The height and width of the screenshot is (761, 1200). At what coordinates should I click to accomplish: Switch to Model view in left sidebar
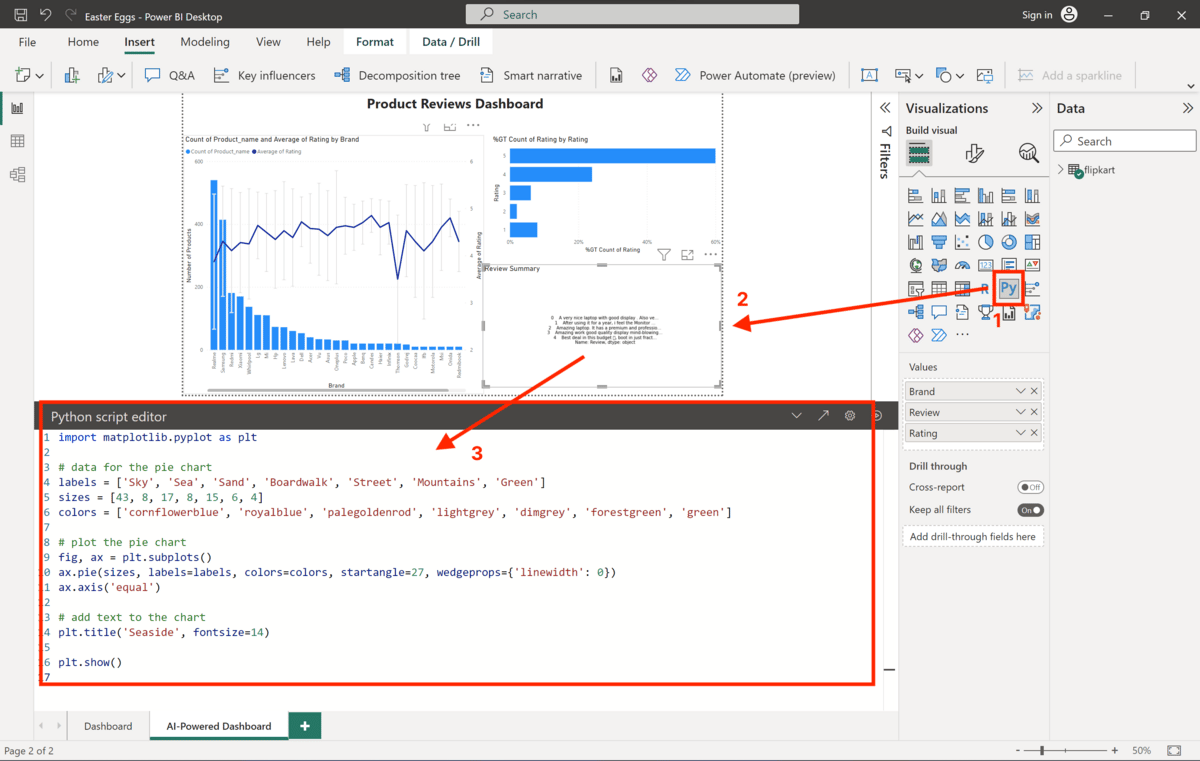[x=17, y=174]
